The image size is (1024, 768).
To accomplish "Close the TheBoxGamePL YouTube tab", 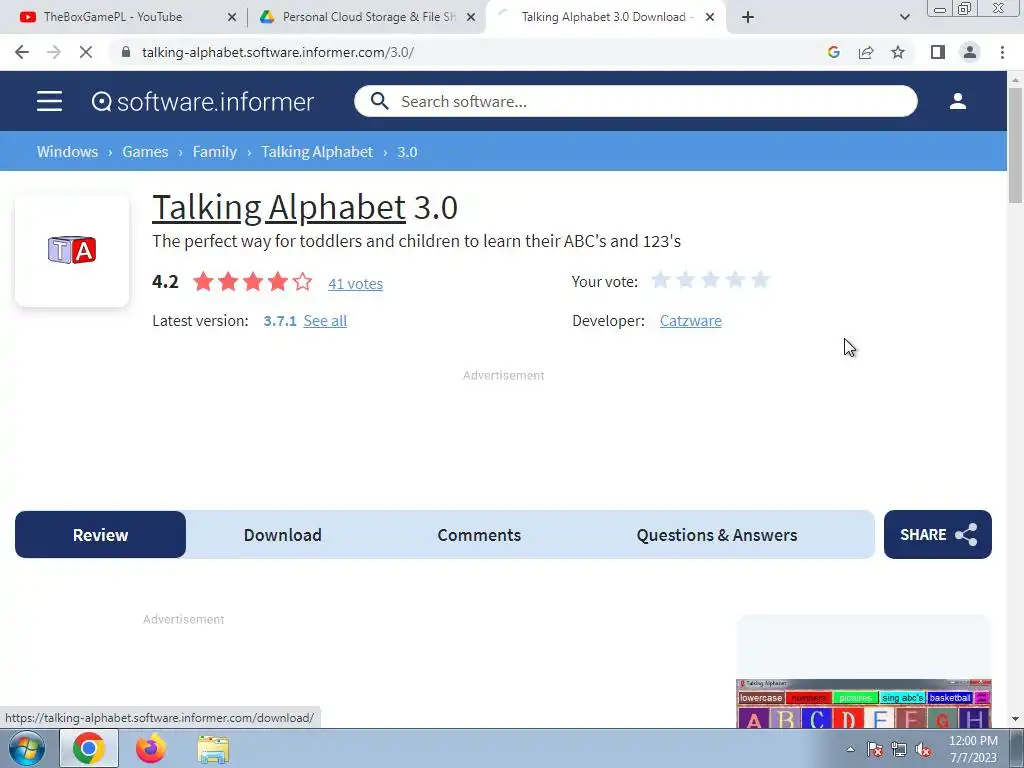I will coord(232,17).
